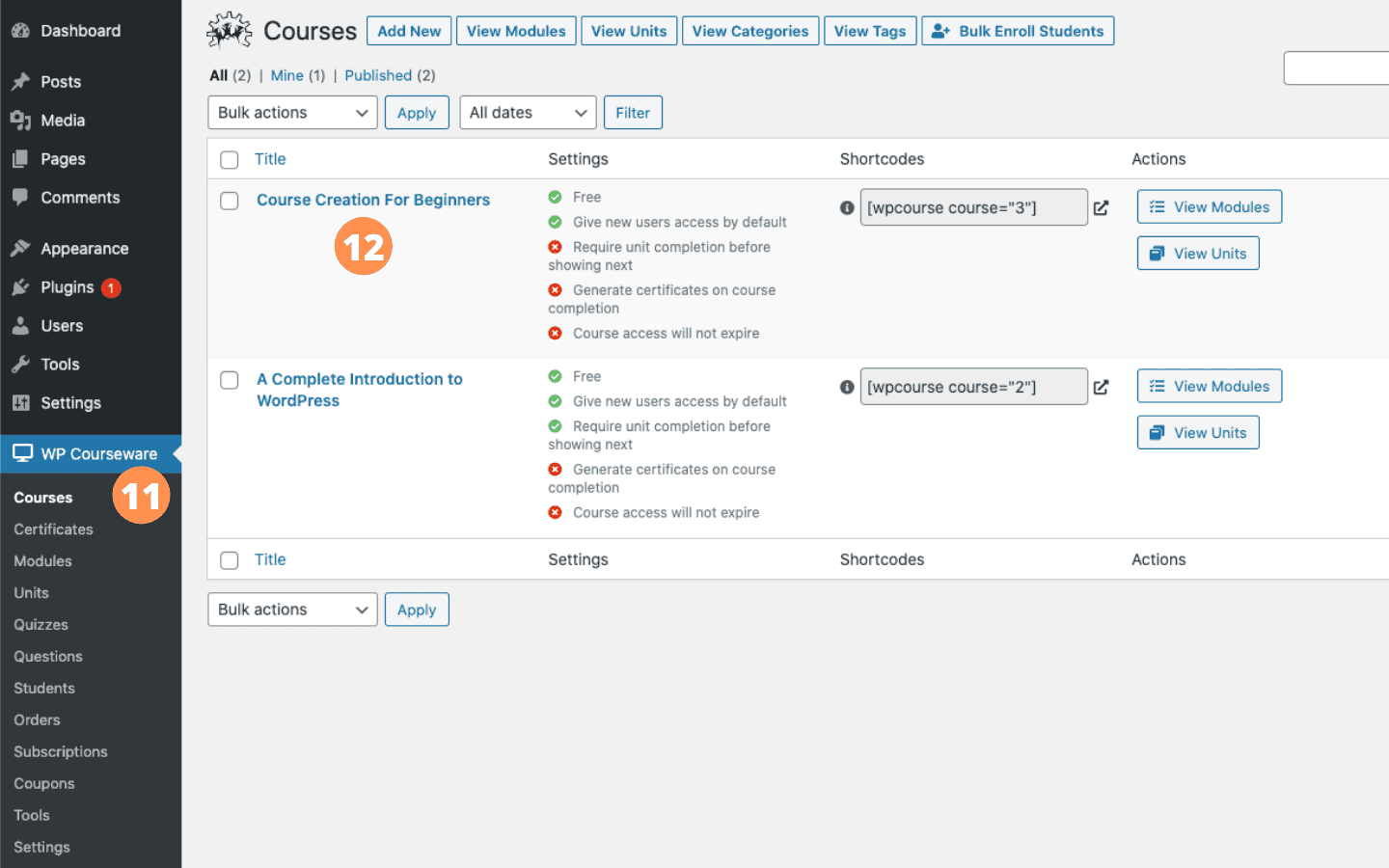Sort by Title in table footer
The image size is (1389, 868).
[x=270, y=559]
